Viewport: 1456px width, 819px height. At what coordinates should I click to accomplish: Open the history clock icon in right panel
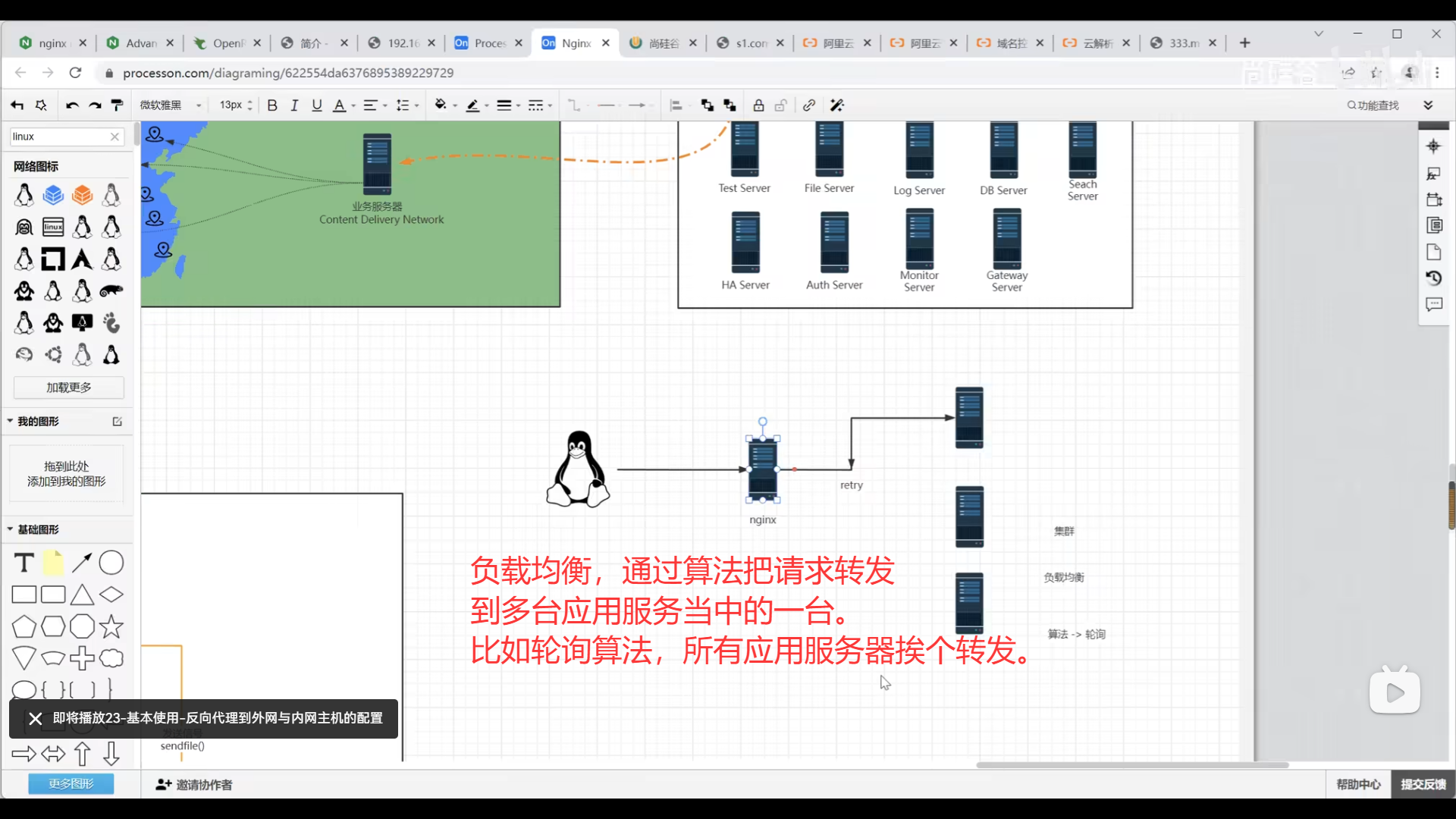pos(1433,278)
